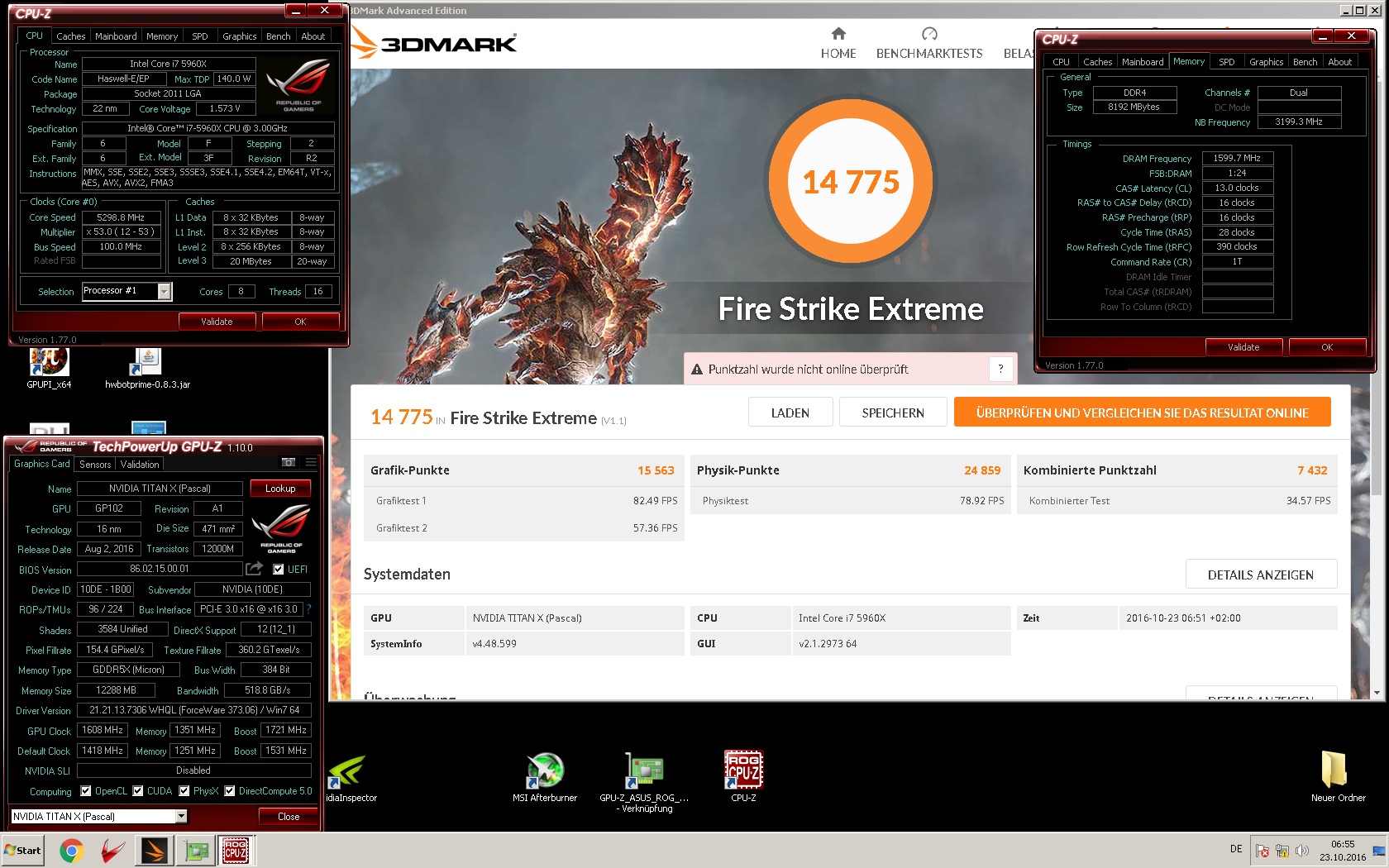Click the Benchmarktests gauge icon in 3DMark
This screenshot has height=868, width=1389.
(x=929, y=34)
